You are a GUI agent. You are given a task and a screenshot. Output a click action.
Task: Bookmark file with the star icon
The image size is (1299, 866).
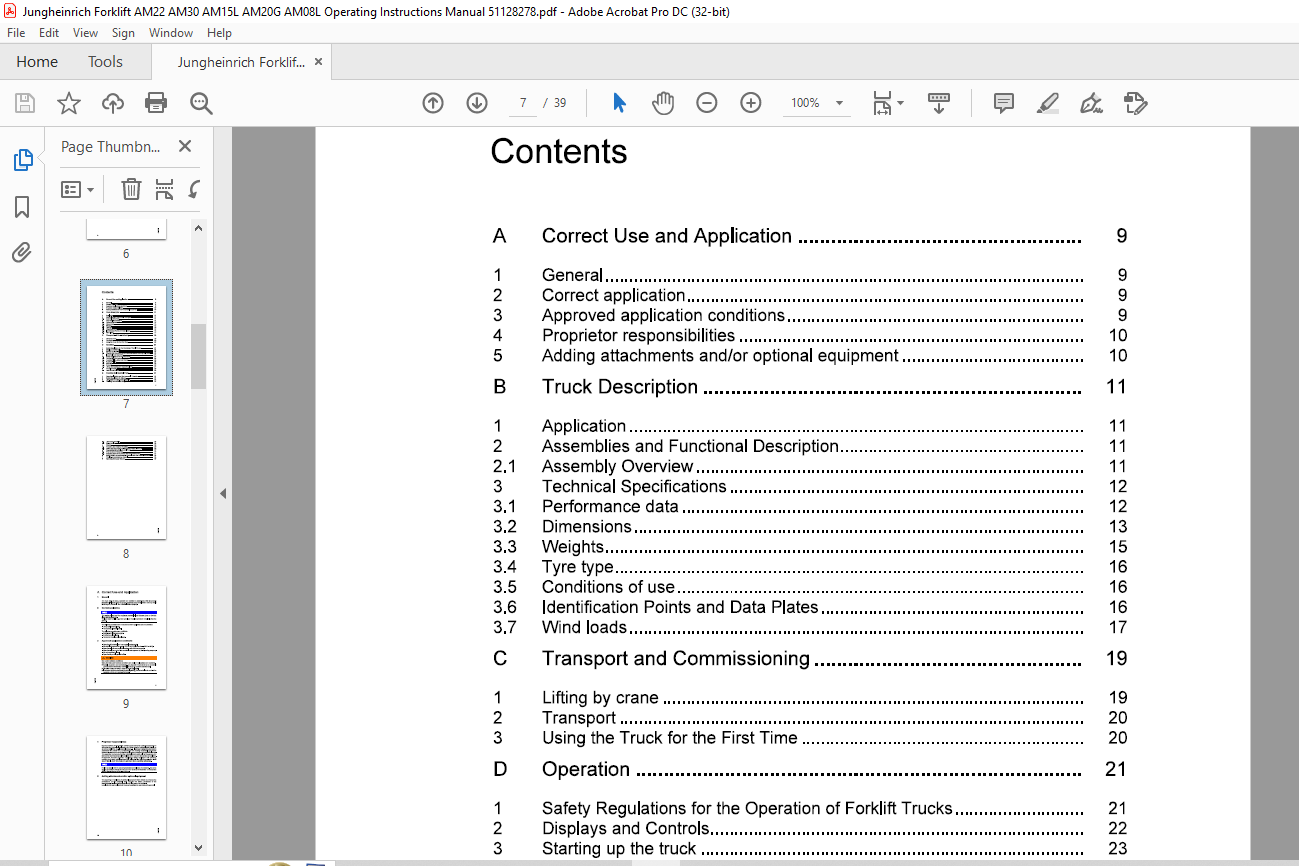[68, 103]
